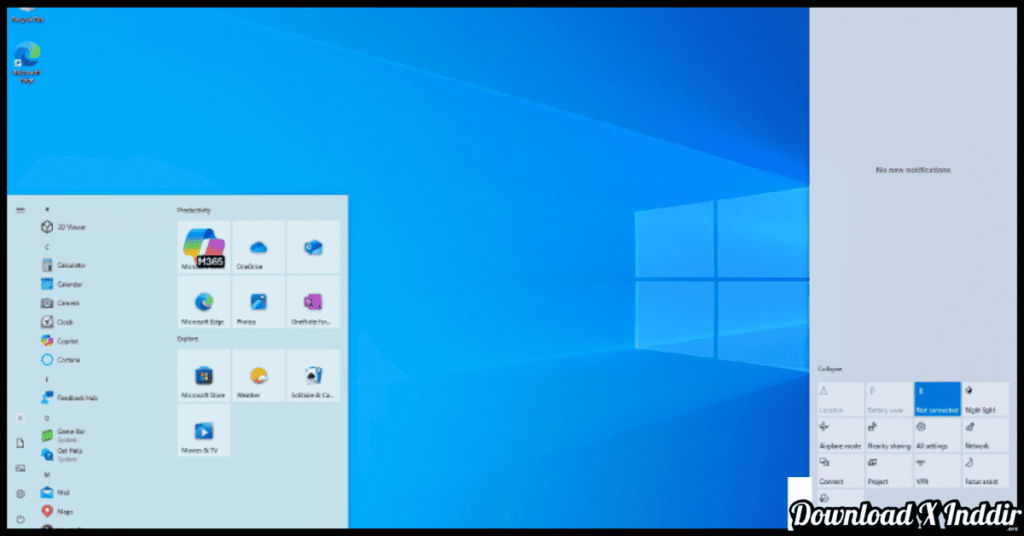Screen dimensions: 1024x536
Task: Toggle the Location quick action
Action: [x=841, y=399]
